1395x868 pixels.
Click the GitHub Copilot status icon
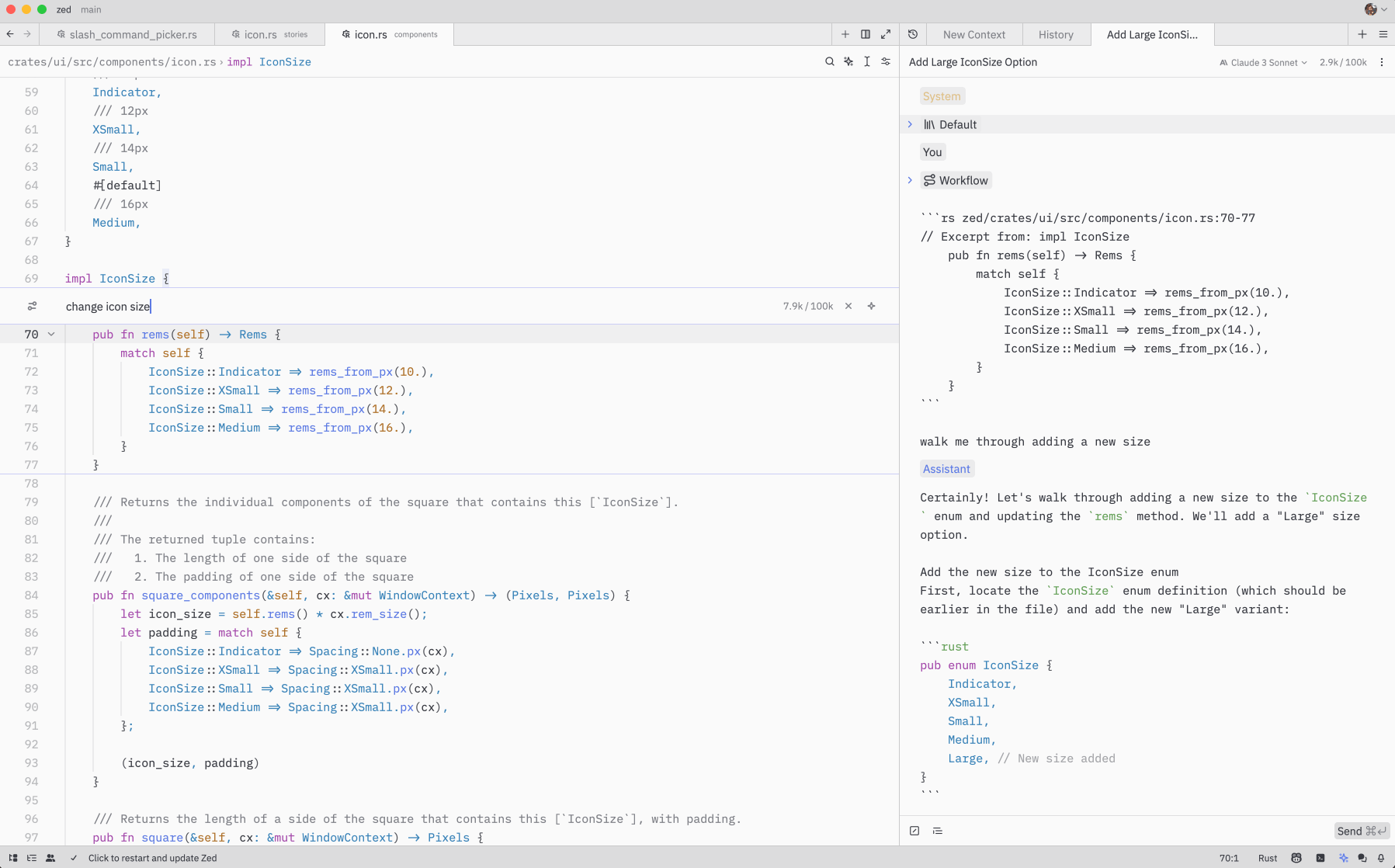[1296, 858]
